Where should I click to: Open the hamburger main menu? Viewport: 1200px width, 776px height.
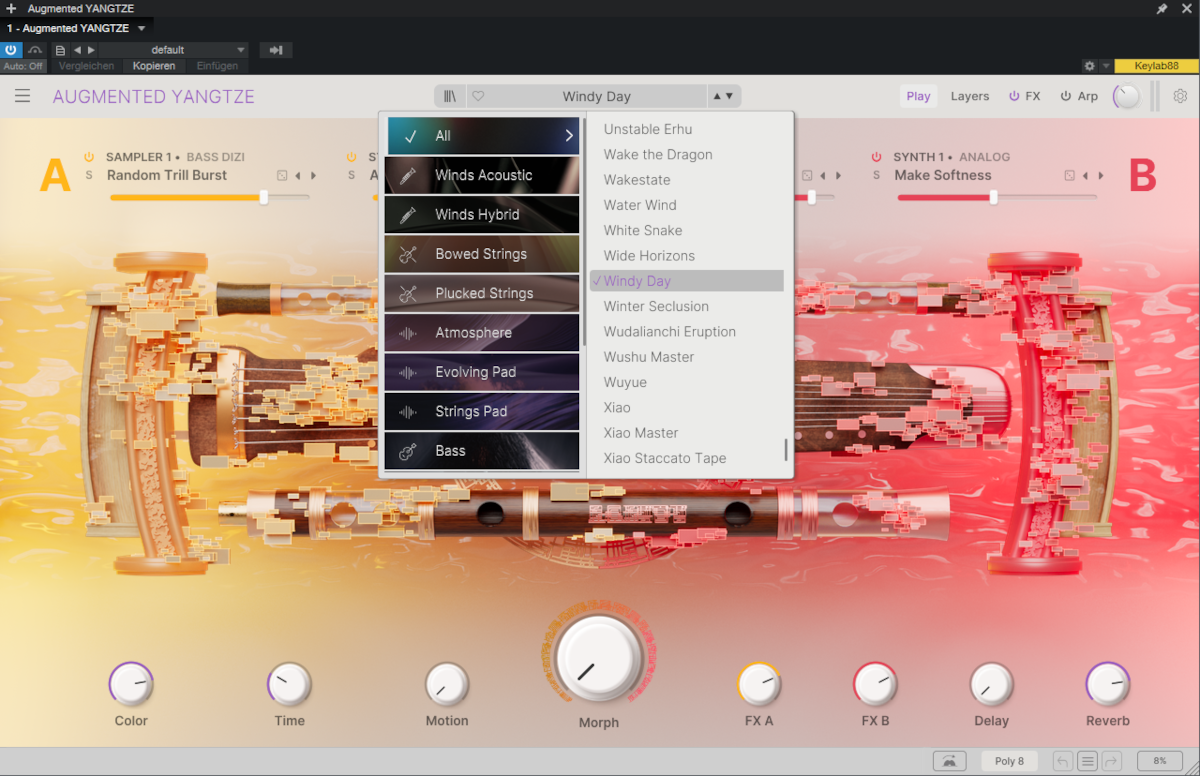pyautogui.click(x=22, y=96)
